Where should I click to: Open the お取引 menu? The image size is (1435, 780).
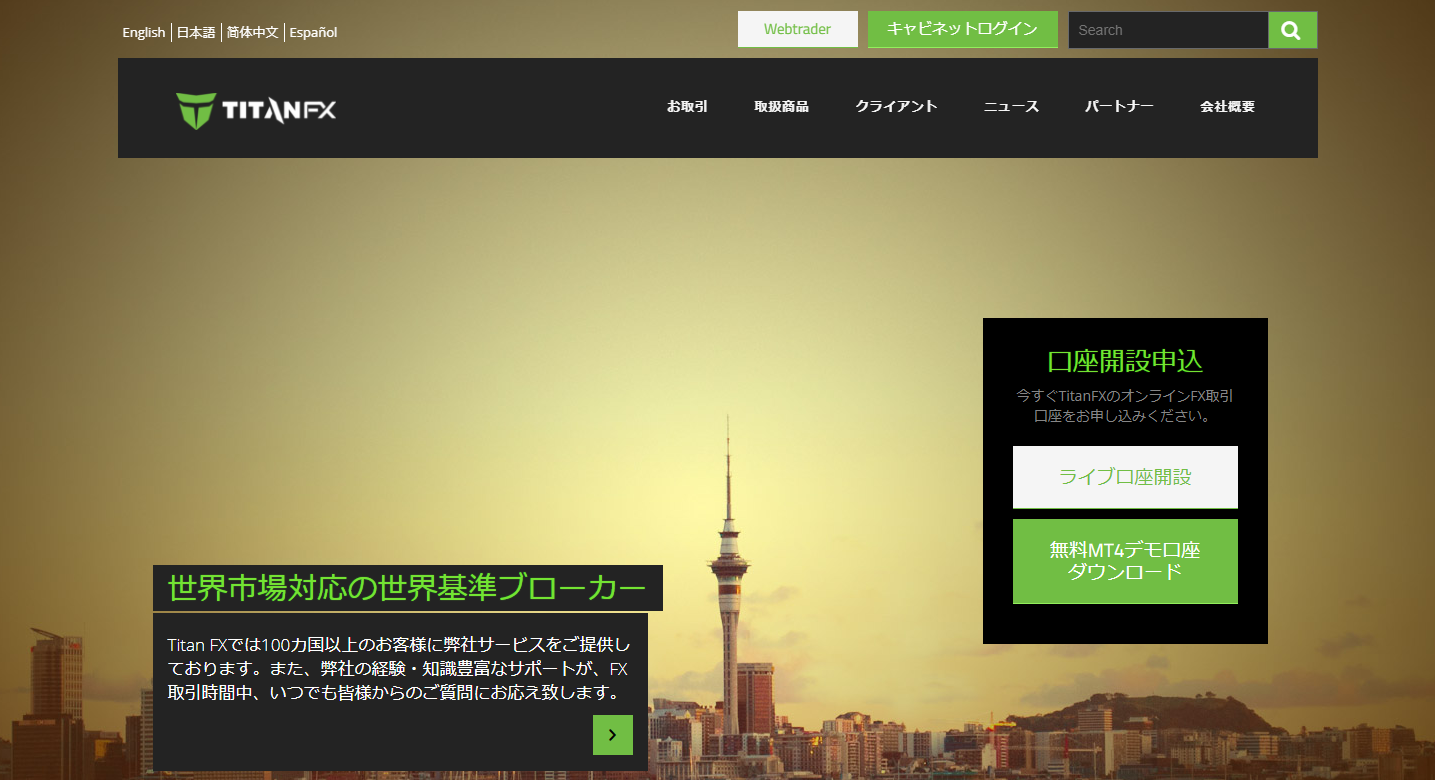[x=687, y=106]
